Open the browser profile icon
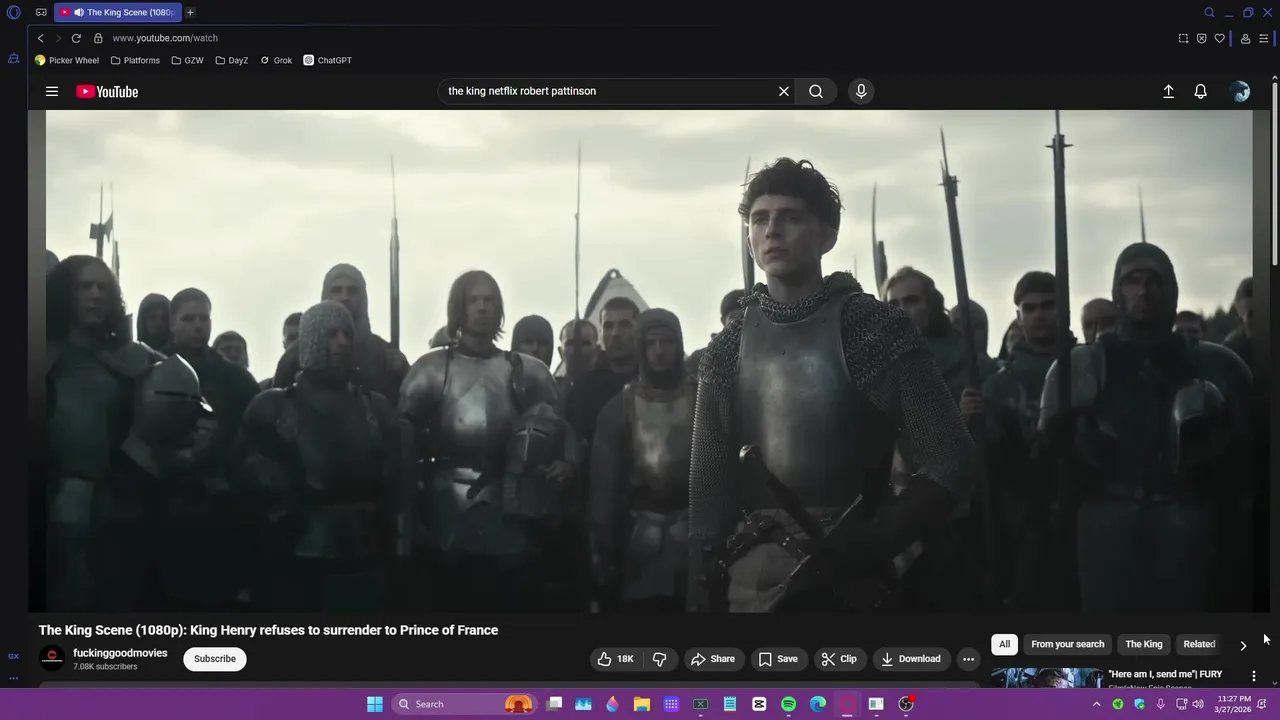Viewport: 1280px width, 720px height. pyautogui.click(x=1245, y=38)
